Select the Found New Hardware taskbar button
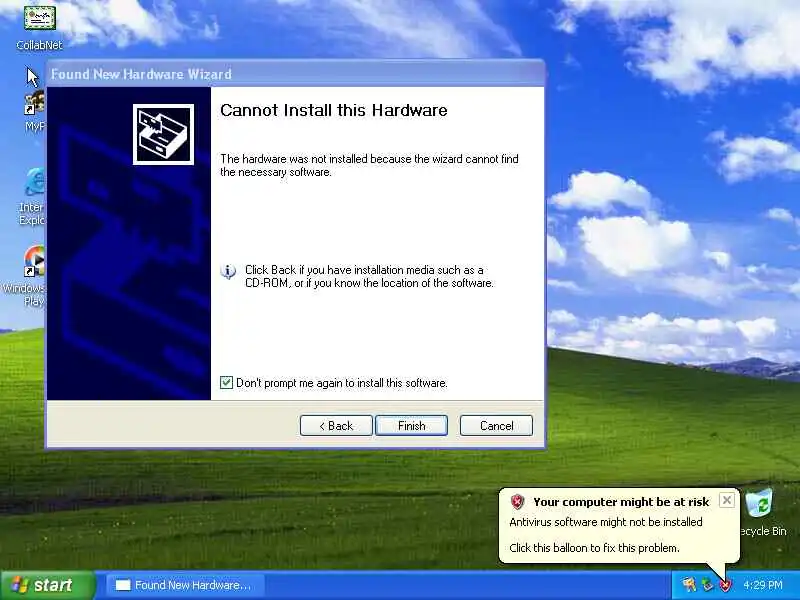The height and width of the screenshot is (600, 800). [185, 585]
